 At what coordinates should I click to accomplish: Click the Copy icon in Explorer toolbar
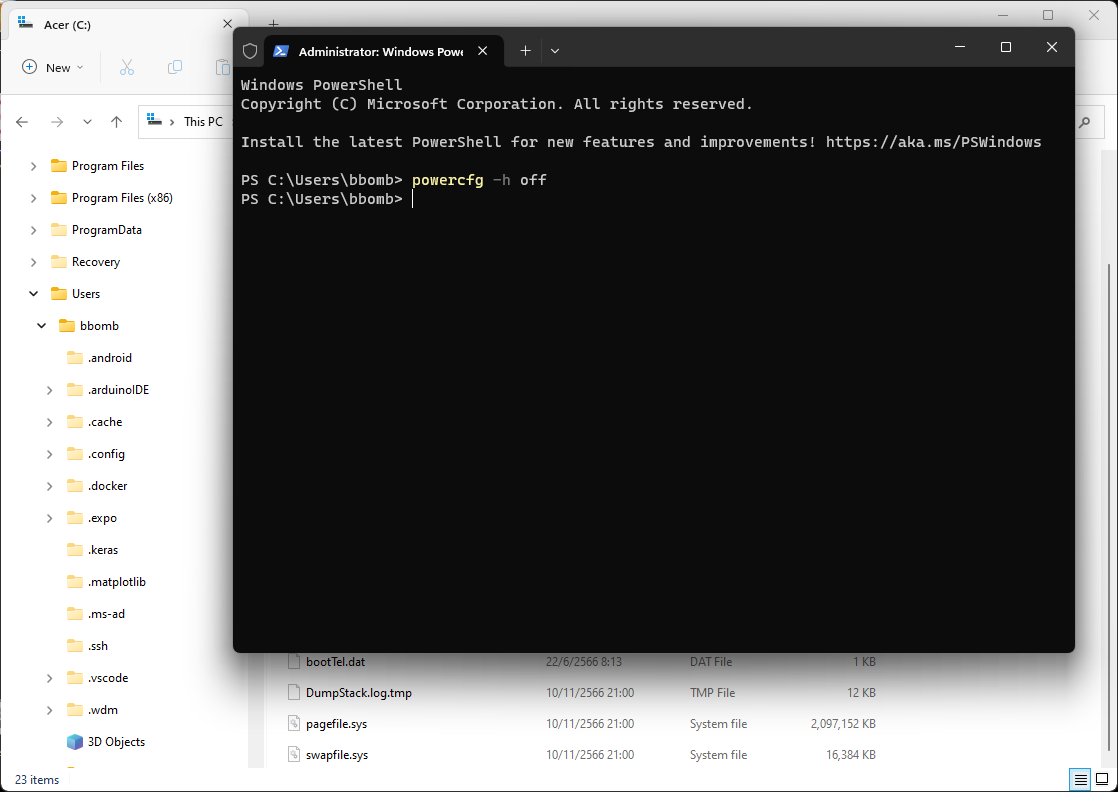(x=175, y=67)
